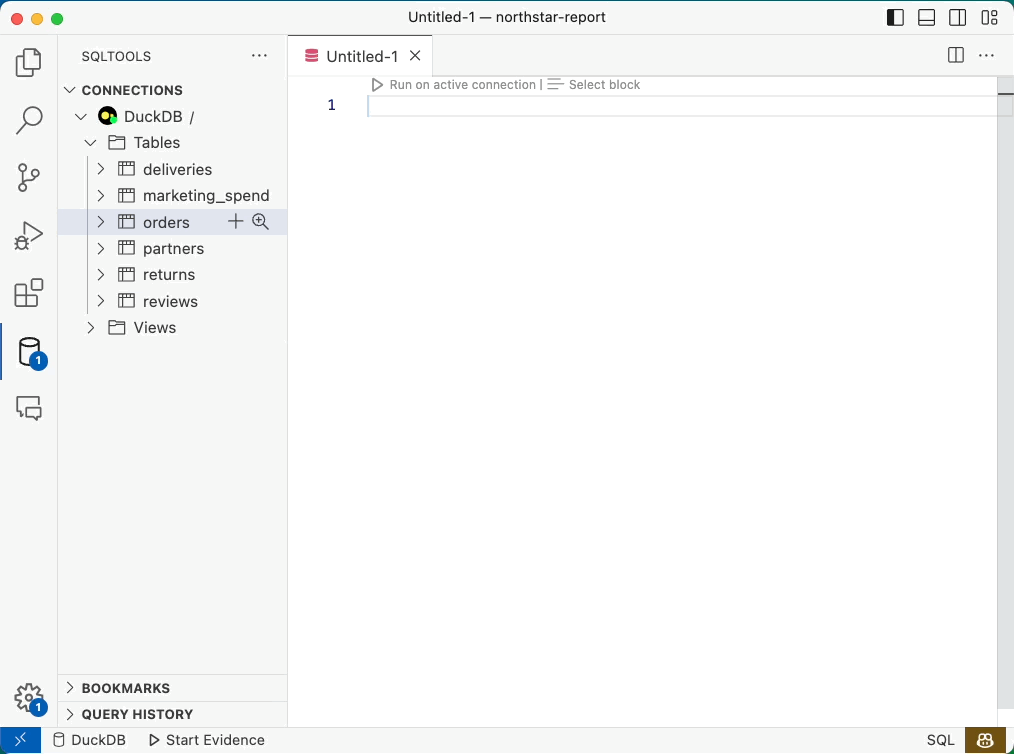Toggle the primary side bar visibility
The image size is (1014, 754).
(x=896, y=17)
